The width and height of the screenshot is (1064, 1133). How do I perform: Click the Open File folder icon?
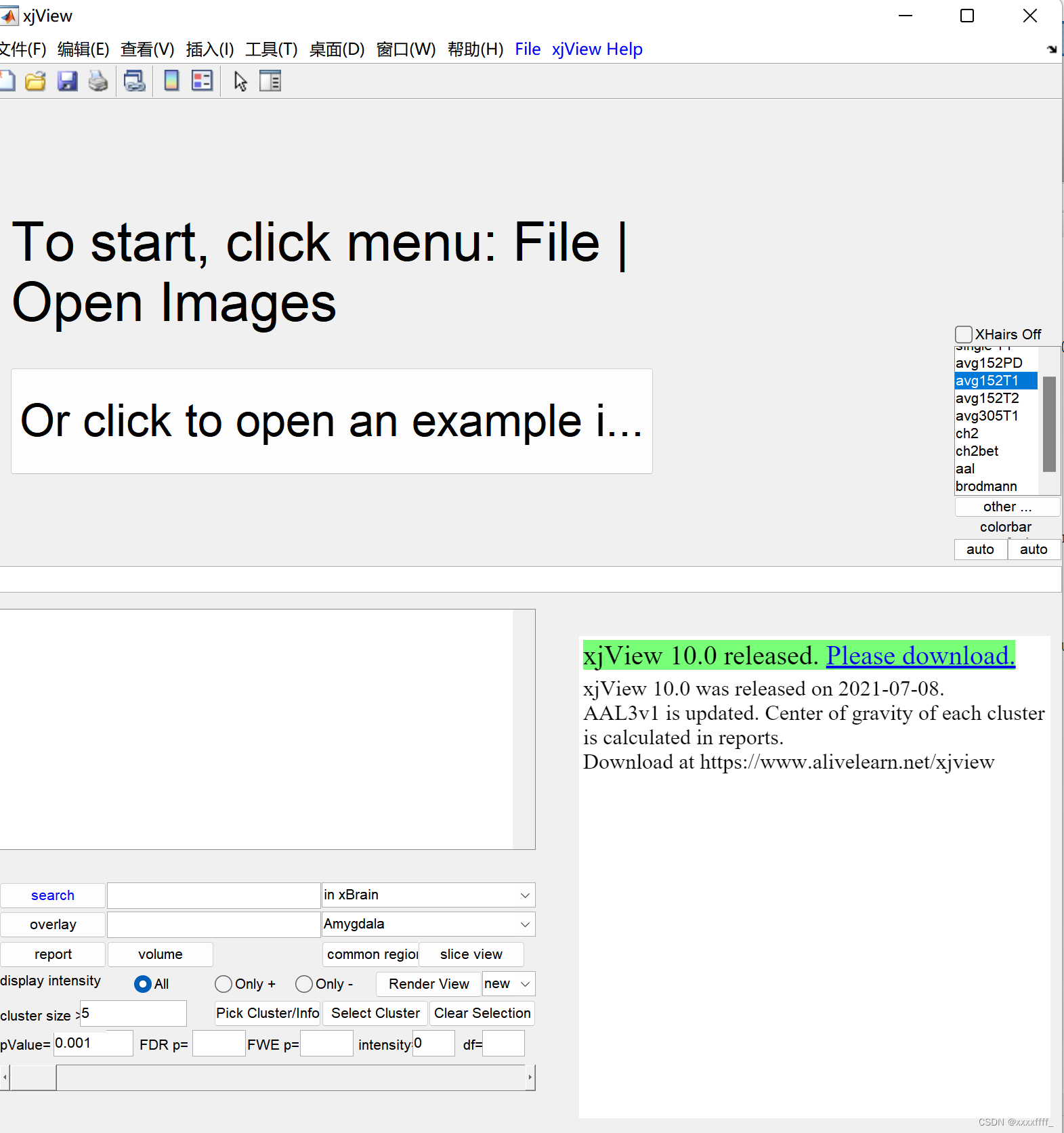[35, 81]
